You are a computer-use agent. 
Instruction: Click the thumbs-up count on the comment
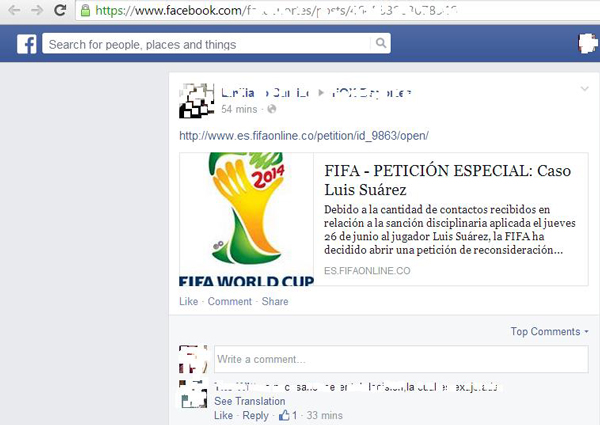[x=288, y=415]
